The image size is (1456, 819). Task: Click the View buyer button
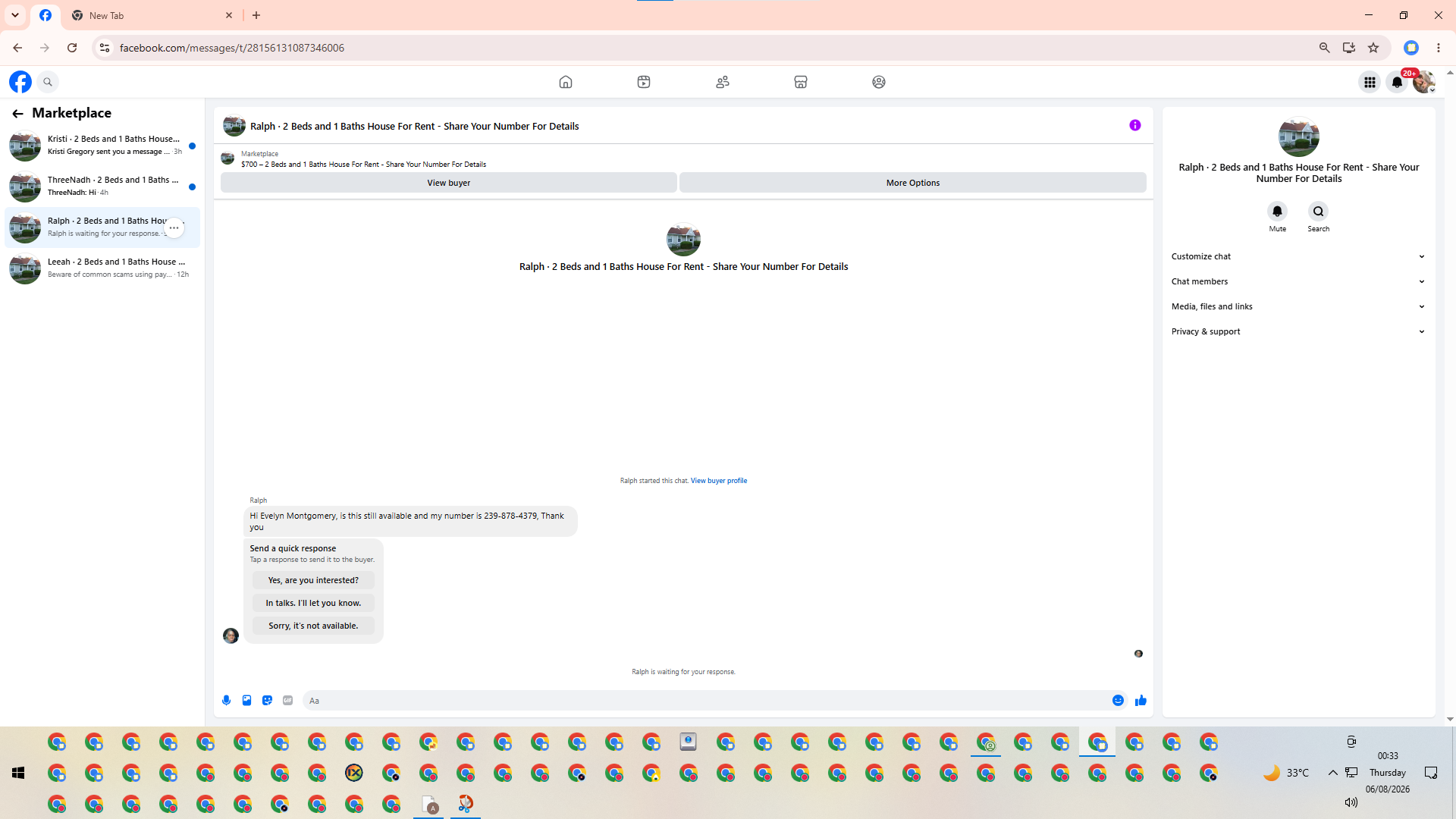pyautogui.click(x=449, y=183)
